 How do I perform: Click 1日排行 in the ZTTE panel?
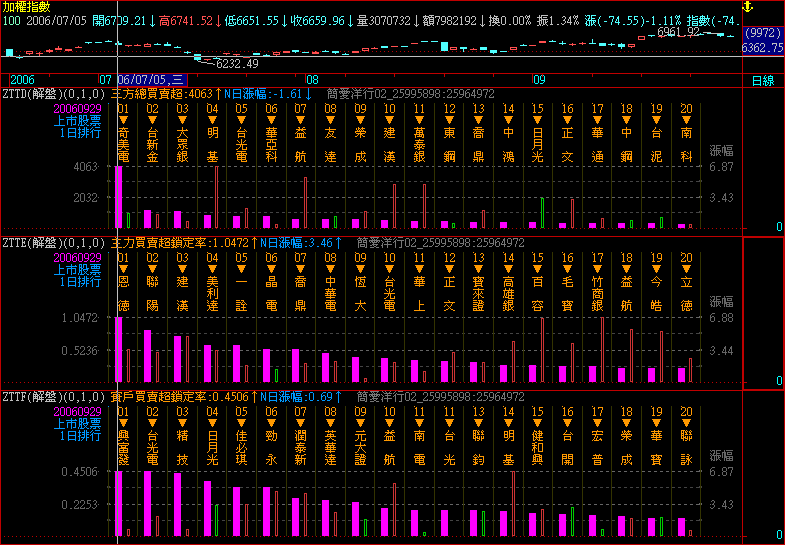pyautogui.click(x=78, y=282)
